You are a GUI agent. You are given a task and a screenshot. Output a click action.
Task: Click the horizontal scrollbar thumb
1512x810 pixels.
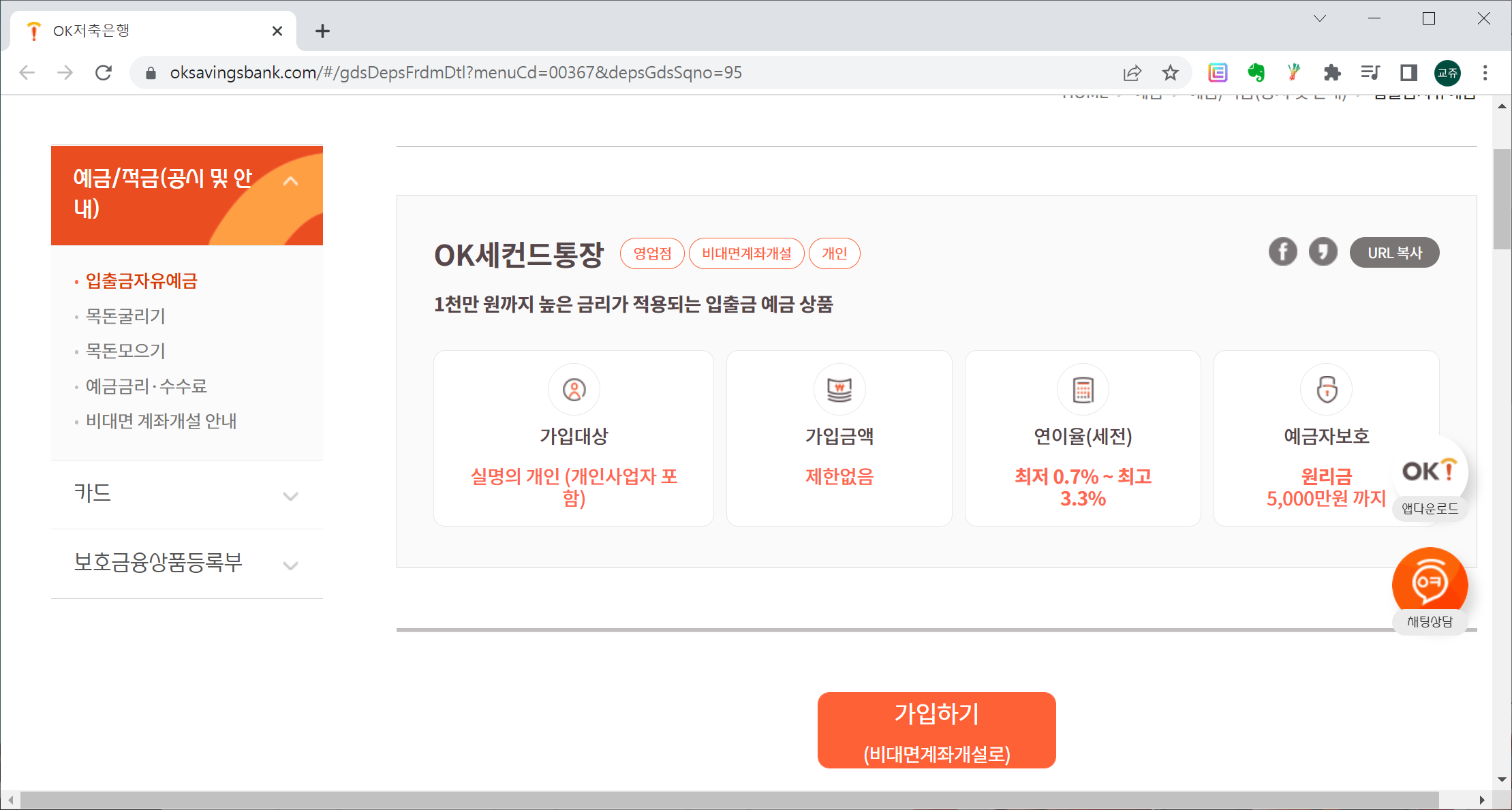click(729, 800)
